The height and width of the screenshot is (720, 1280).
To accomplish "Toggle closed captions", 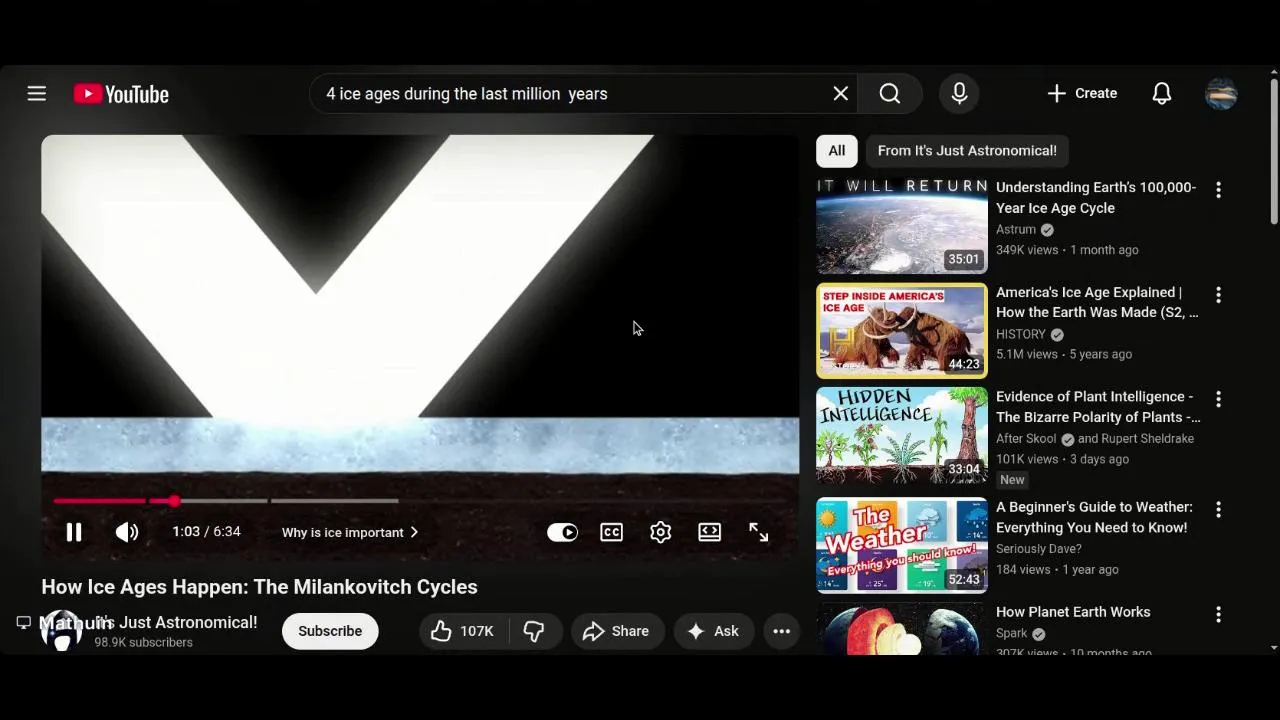I will 611,532.
